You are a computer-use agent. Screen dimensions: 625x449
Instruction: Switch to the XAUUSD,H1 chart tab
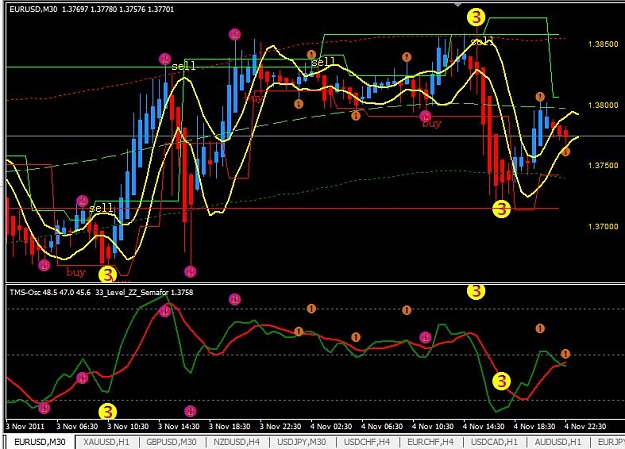106,442
